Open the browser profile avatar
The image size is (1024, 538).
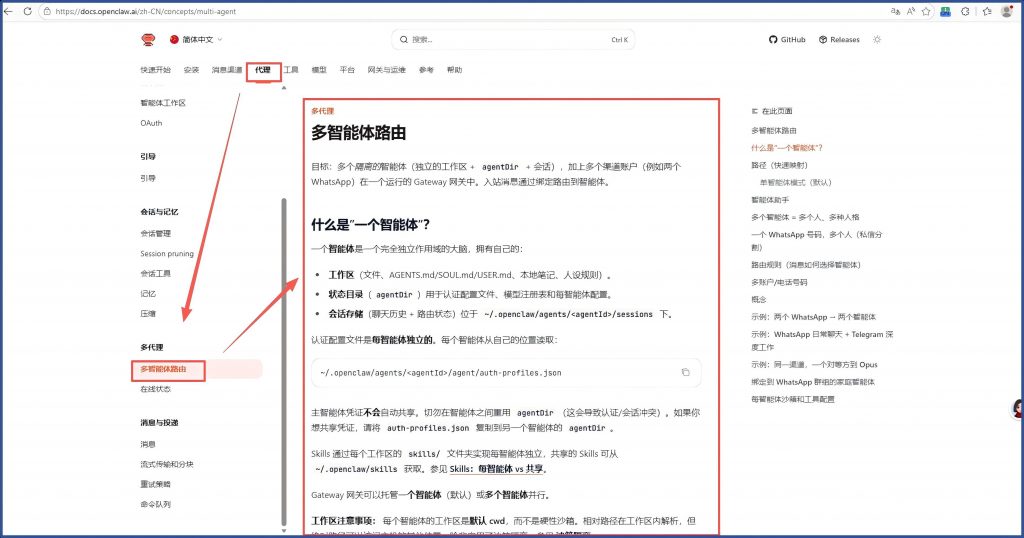(1006, 11)
